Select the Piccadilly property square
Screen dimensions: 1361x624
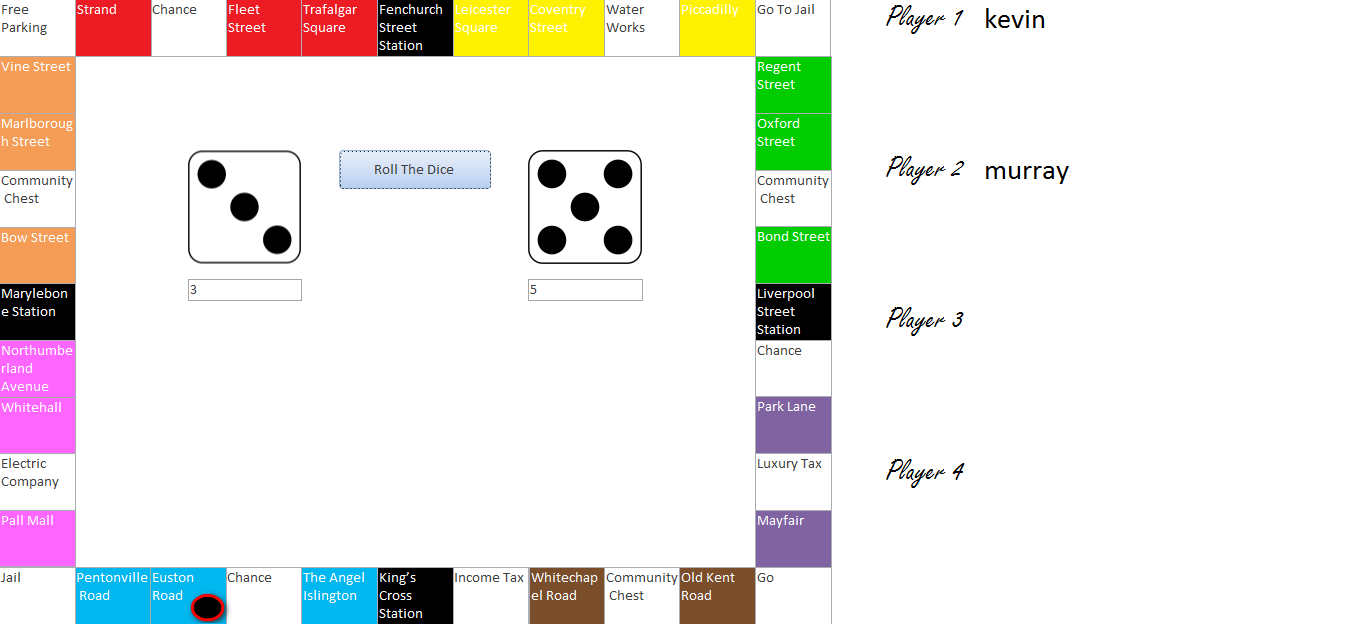pos(717,28)
